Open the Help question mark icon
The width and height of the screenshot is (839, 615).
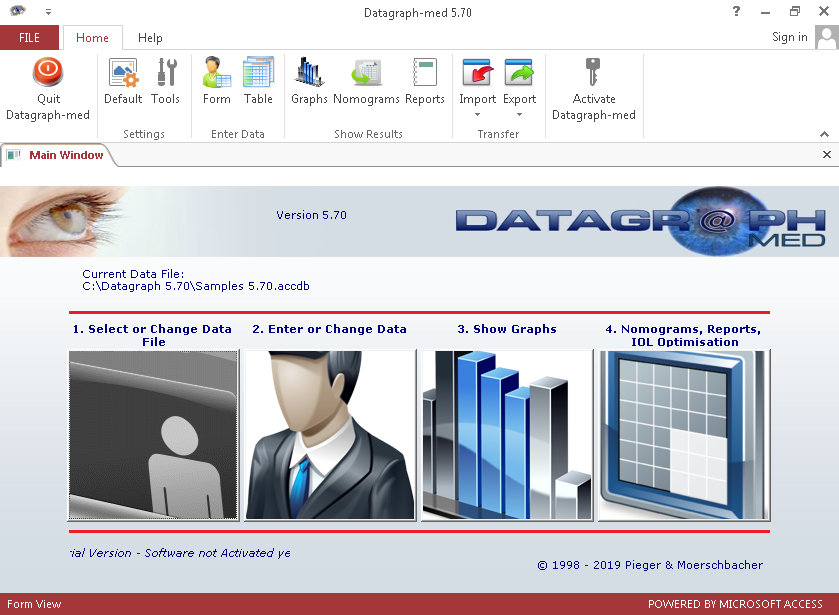737,11
